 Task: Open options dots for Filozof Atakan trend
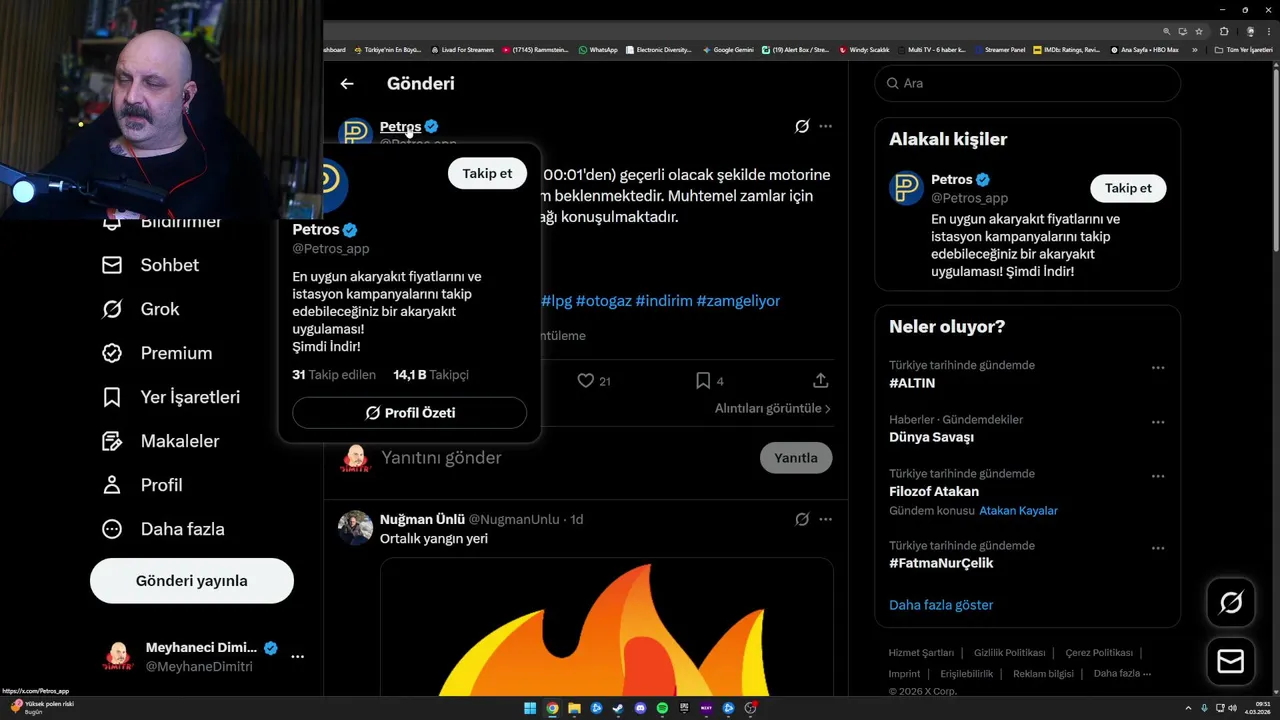1158,476
